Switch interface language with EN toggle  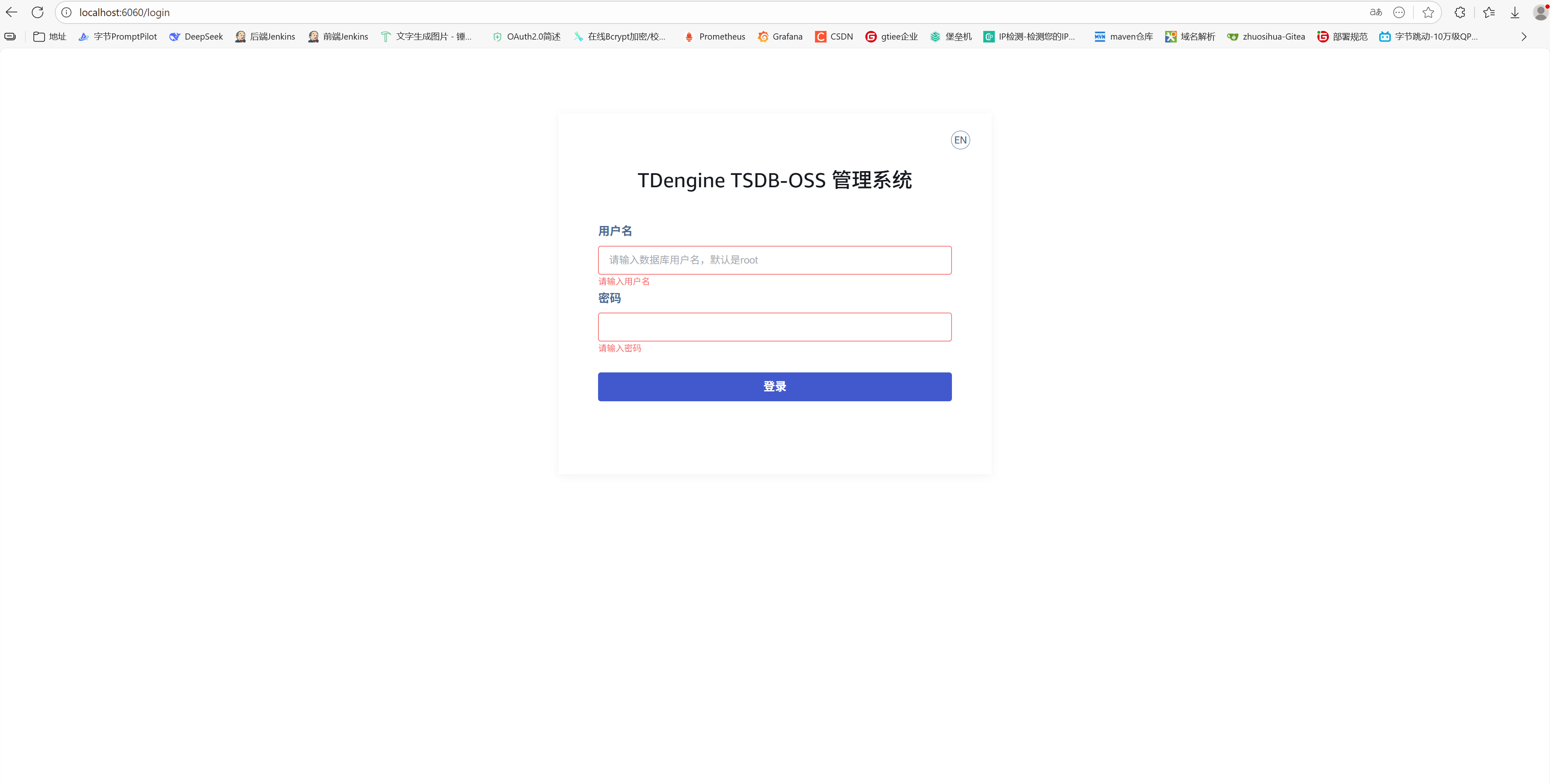click(960, 139)
